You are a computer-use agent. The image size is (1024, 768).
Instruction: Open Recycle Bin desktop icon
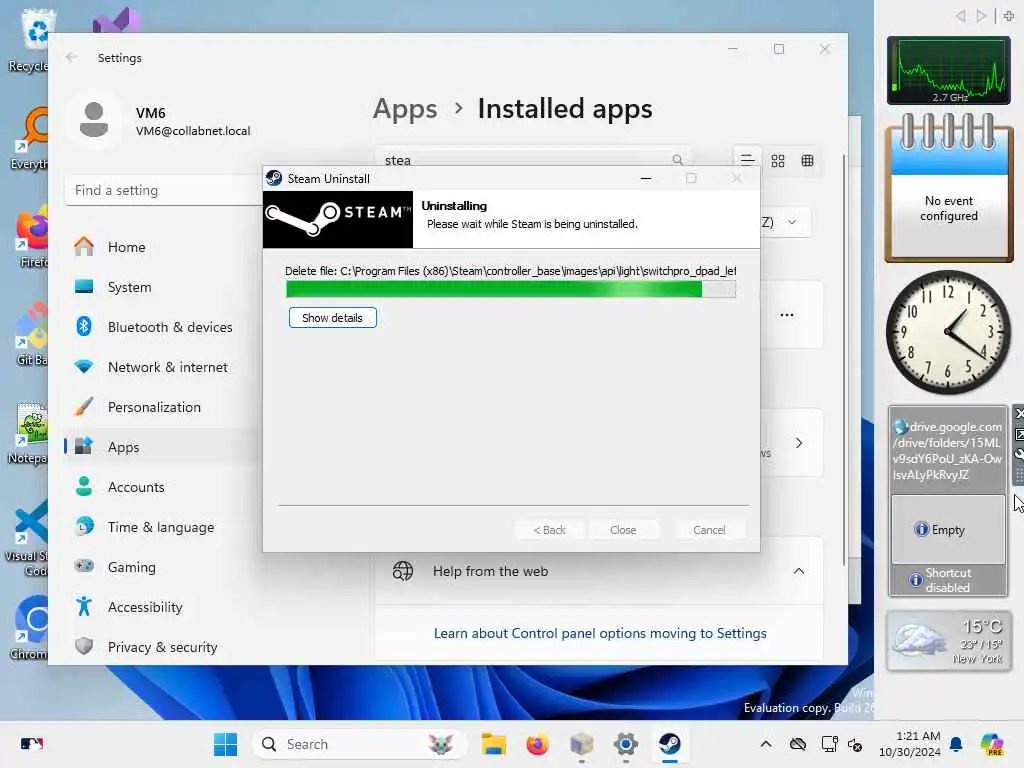point(30,39)
